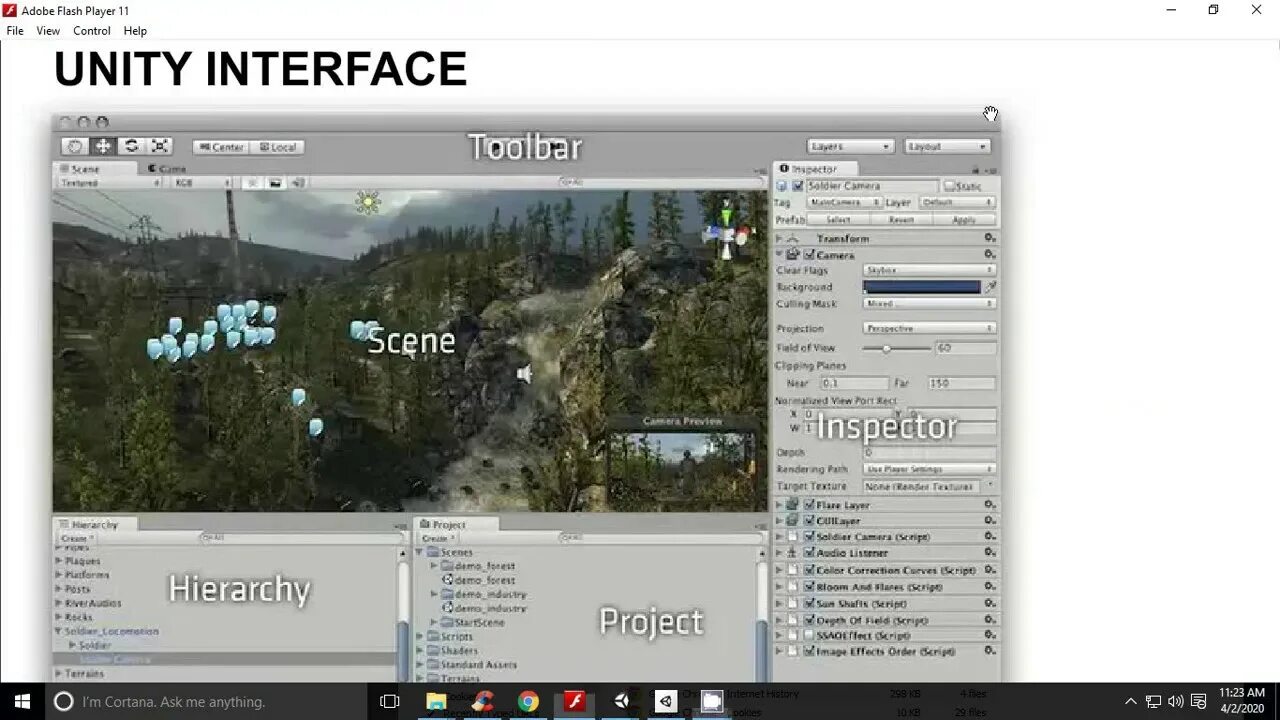This screenshot has height=720, width=1280.
Task: Expand the Transform component
Action: [780, 238]
